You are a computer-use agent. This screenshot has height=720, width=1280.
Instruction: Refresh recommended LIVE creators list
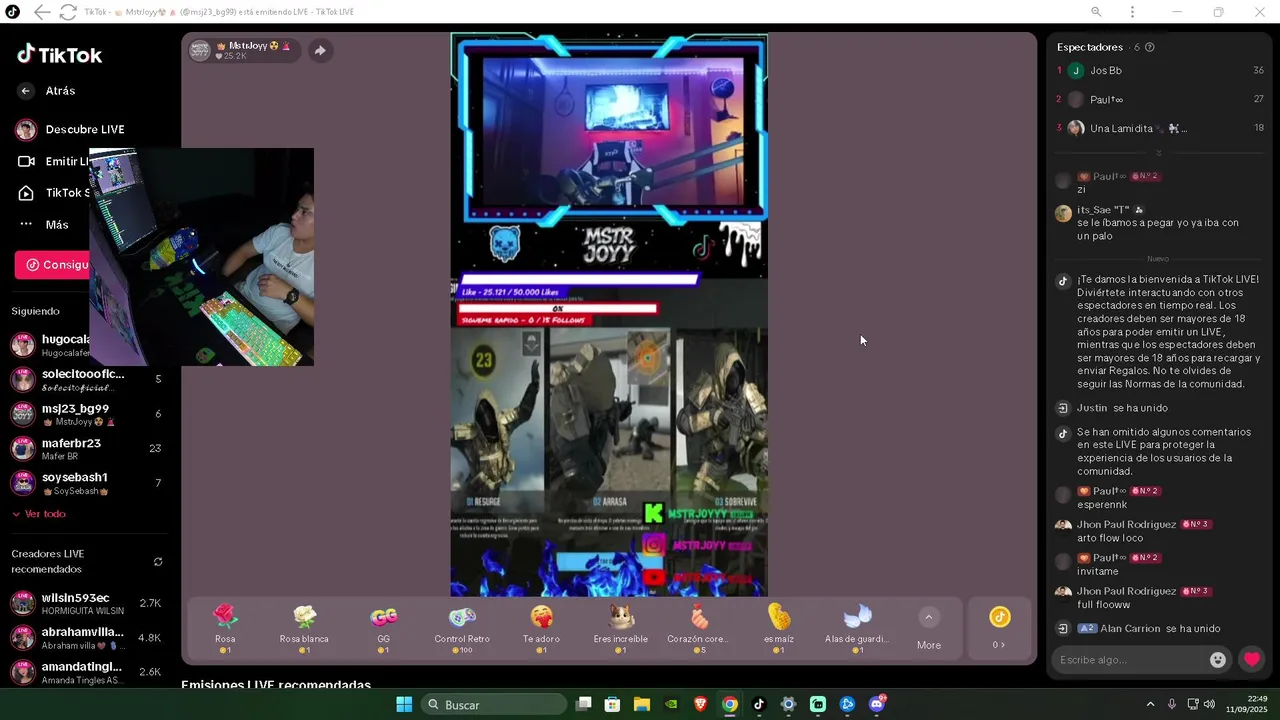(x=158, y=562)
